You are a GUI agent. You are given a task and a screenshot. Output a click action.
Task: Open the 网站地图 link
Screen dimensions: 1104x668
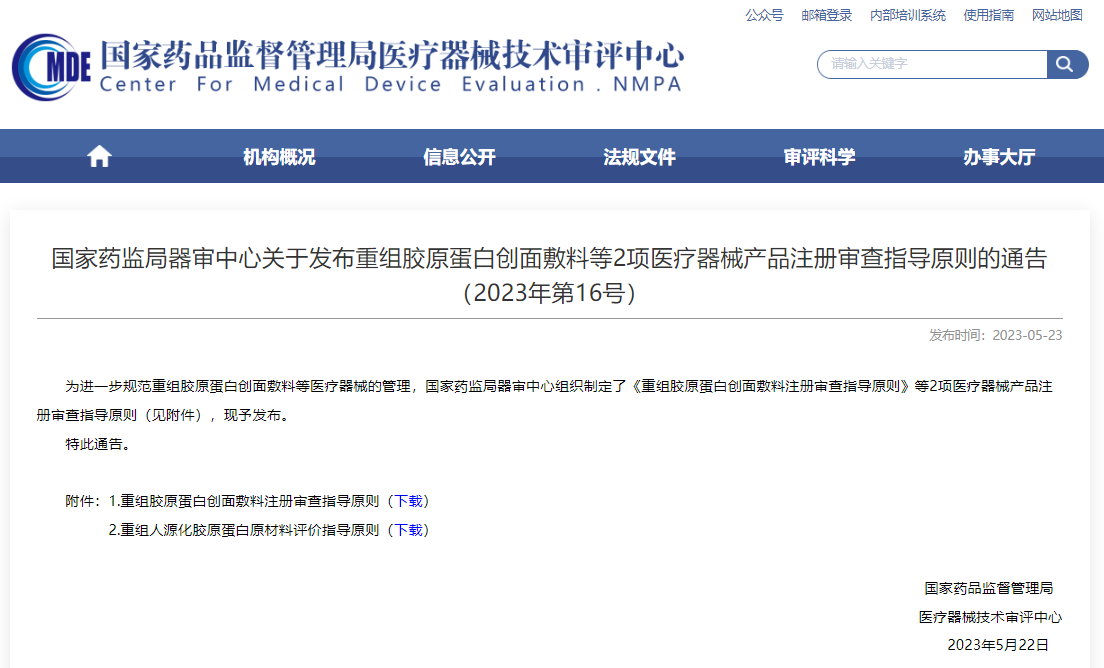tap(1056, 15)
